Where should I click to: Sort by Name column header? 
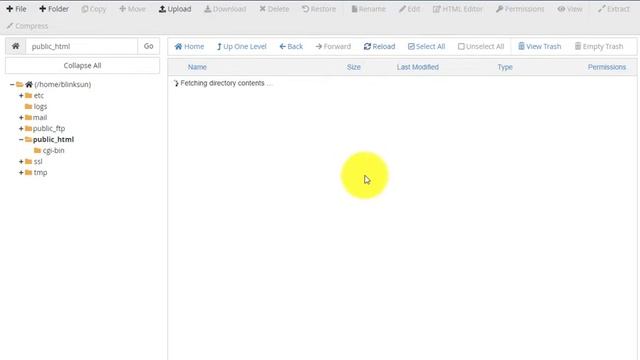point(197,67)
